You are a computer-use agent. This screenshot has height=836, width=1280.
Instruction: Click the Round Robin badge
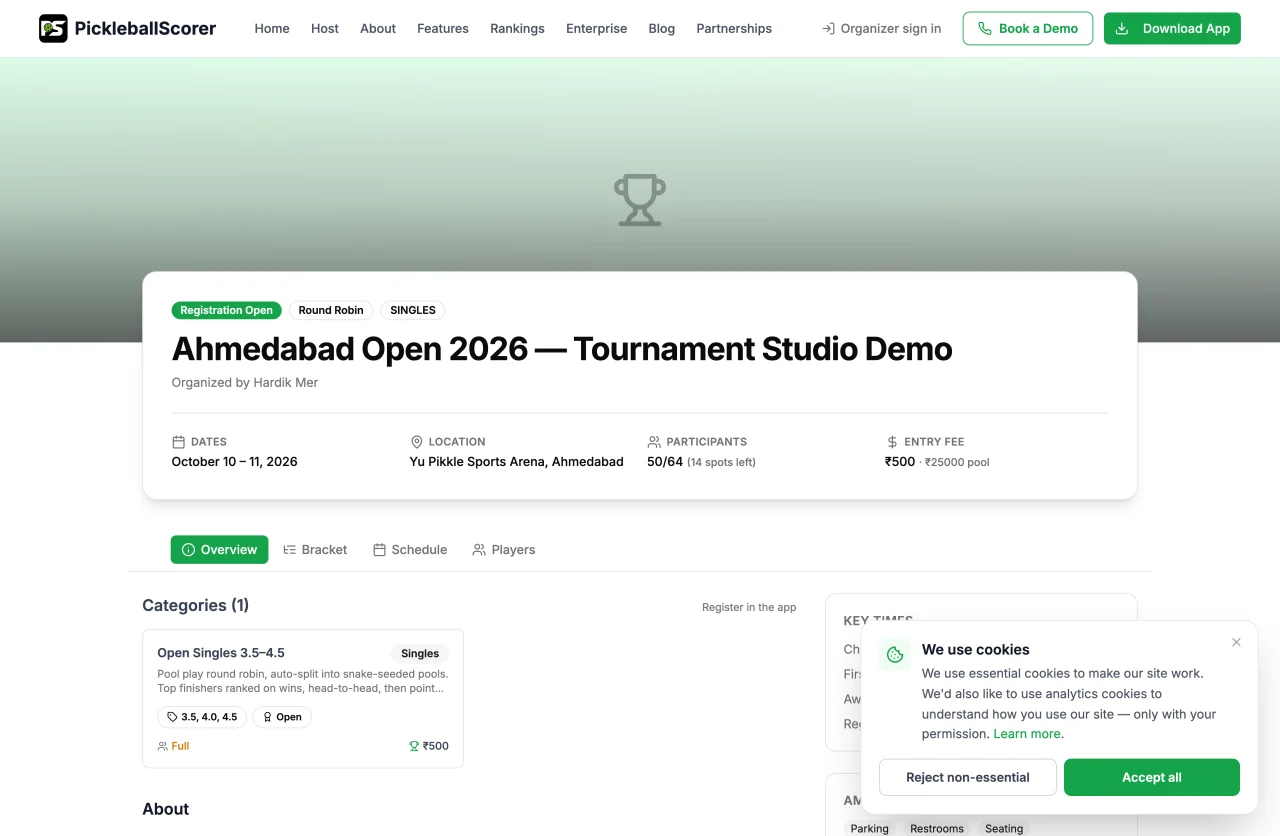(x=331, y=310)
